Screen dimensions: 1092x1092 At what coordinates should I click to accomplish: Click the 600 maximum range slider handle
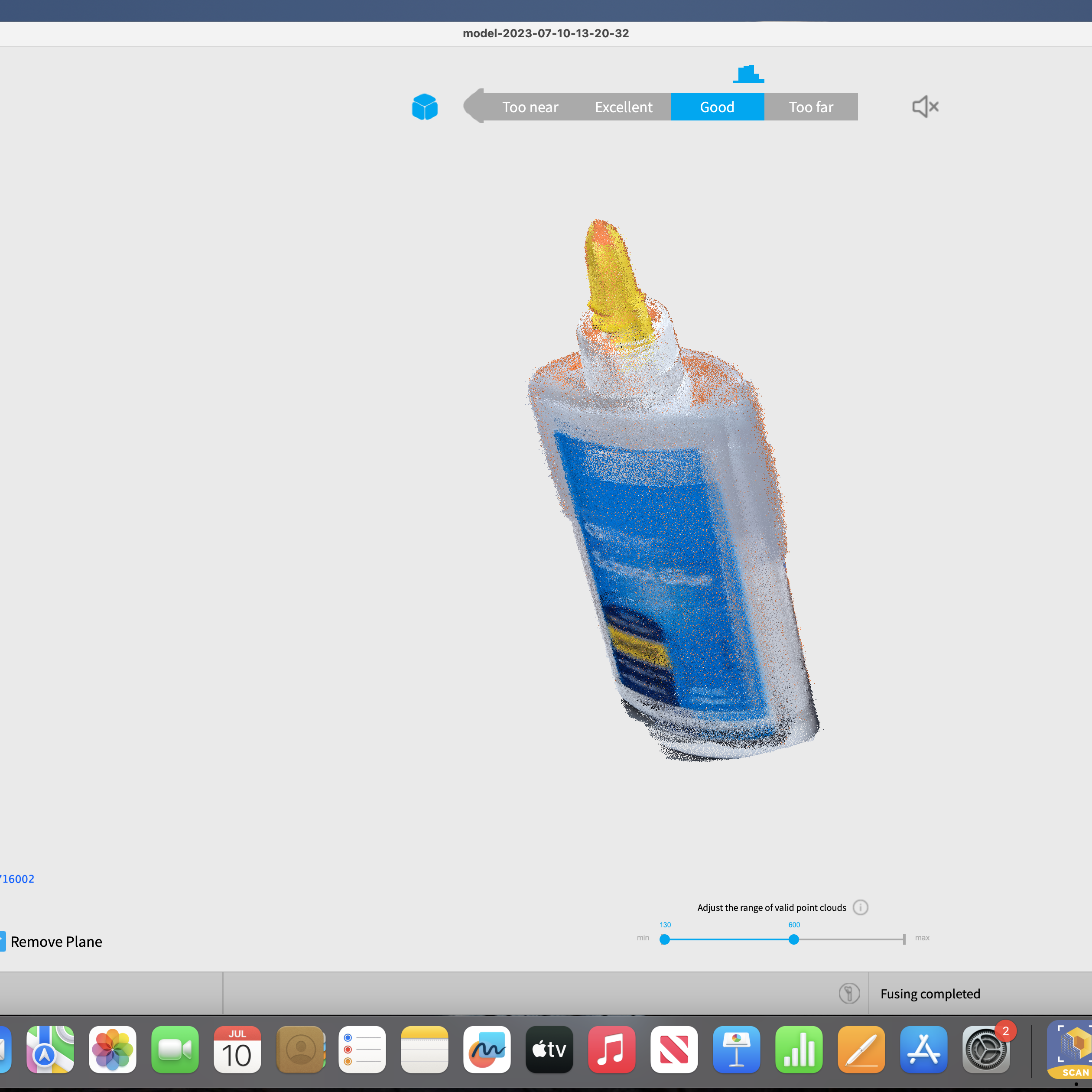click(793, 939)
